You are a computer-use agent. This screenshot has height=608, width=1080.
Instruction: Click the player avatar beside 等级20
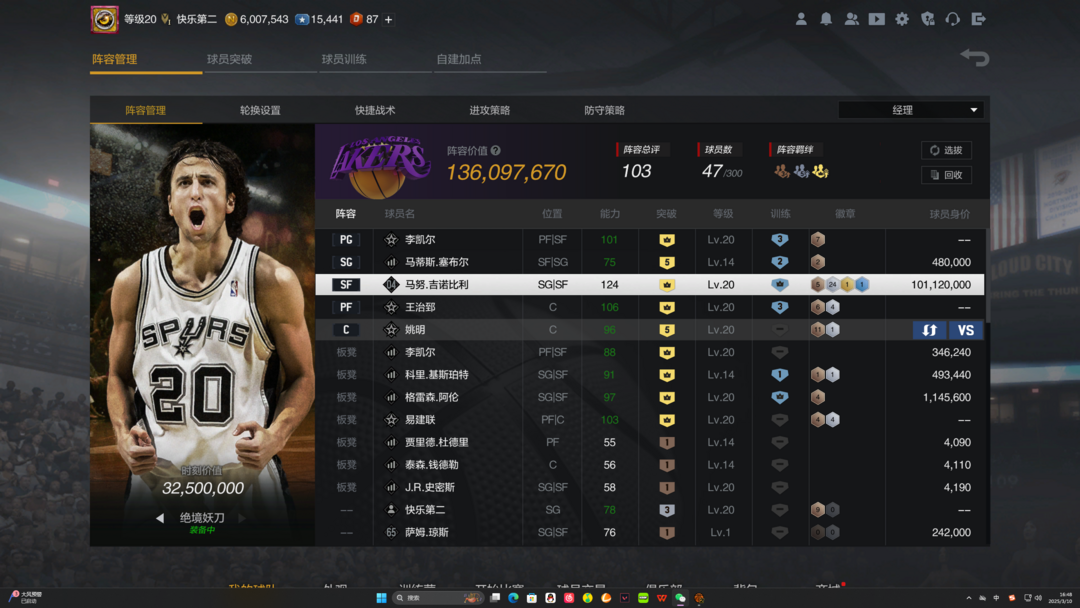tap(105, 19)
